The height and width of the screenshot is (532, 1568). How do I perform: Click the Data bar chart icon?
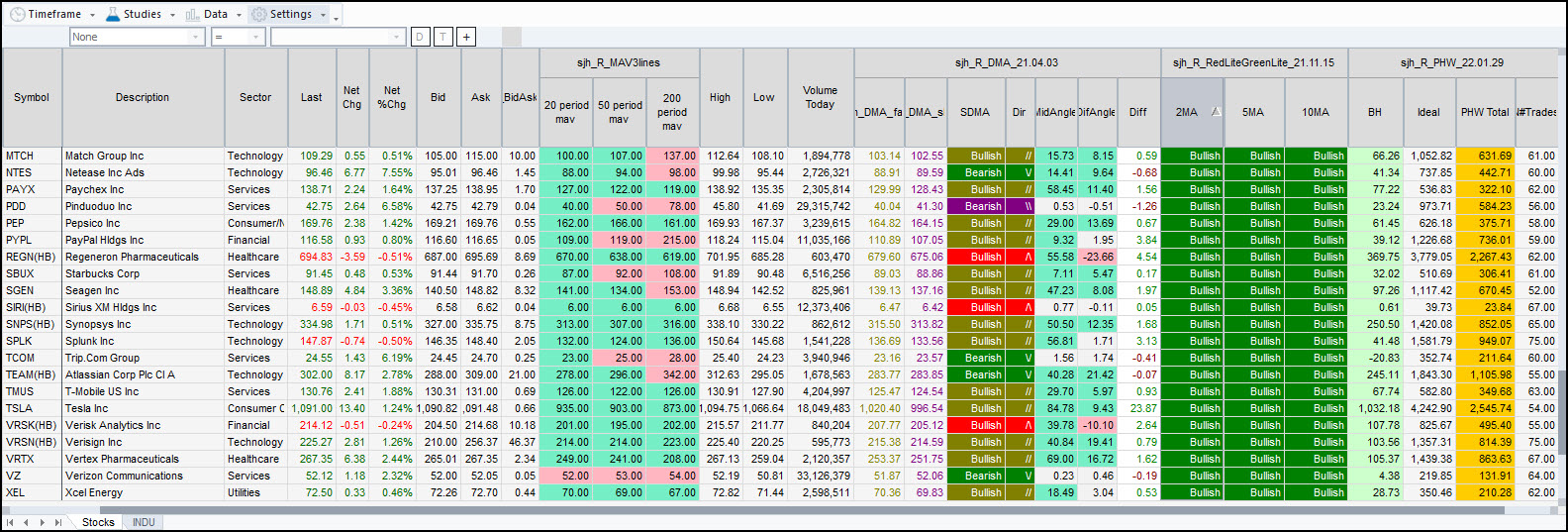192,14
